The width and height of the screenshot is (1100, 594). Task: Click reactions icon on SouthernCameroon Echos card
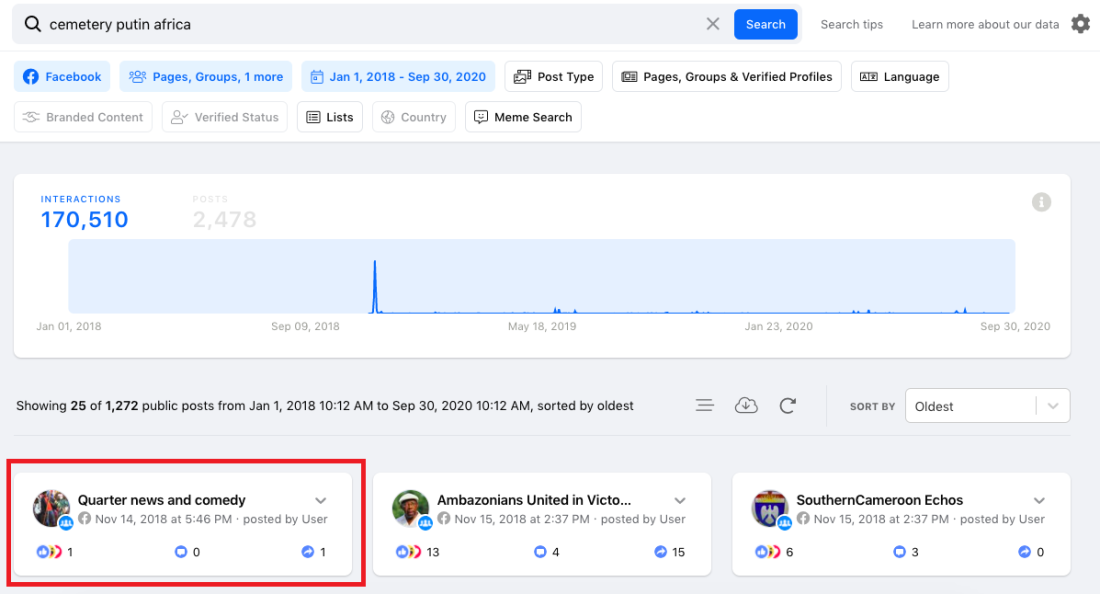[767, 552]
